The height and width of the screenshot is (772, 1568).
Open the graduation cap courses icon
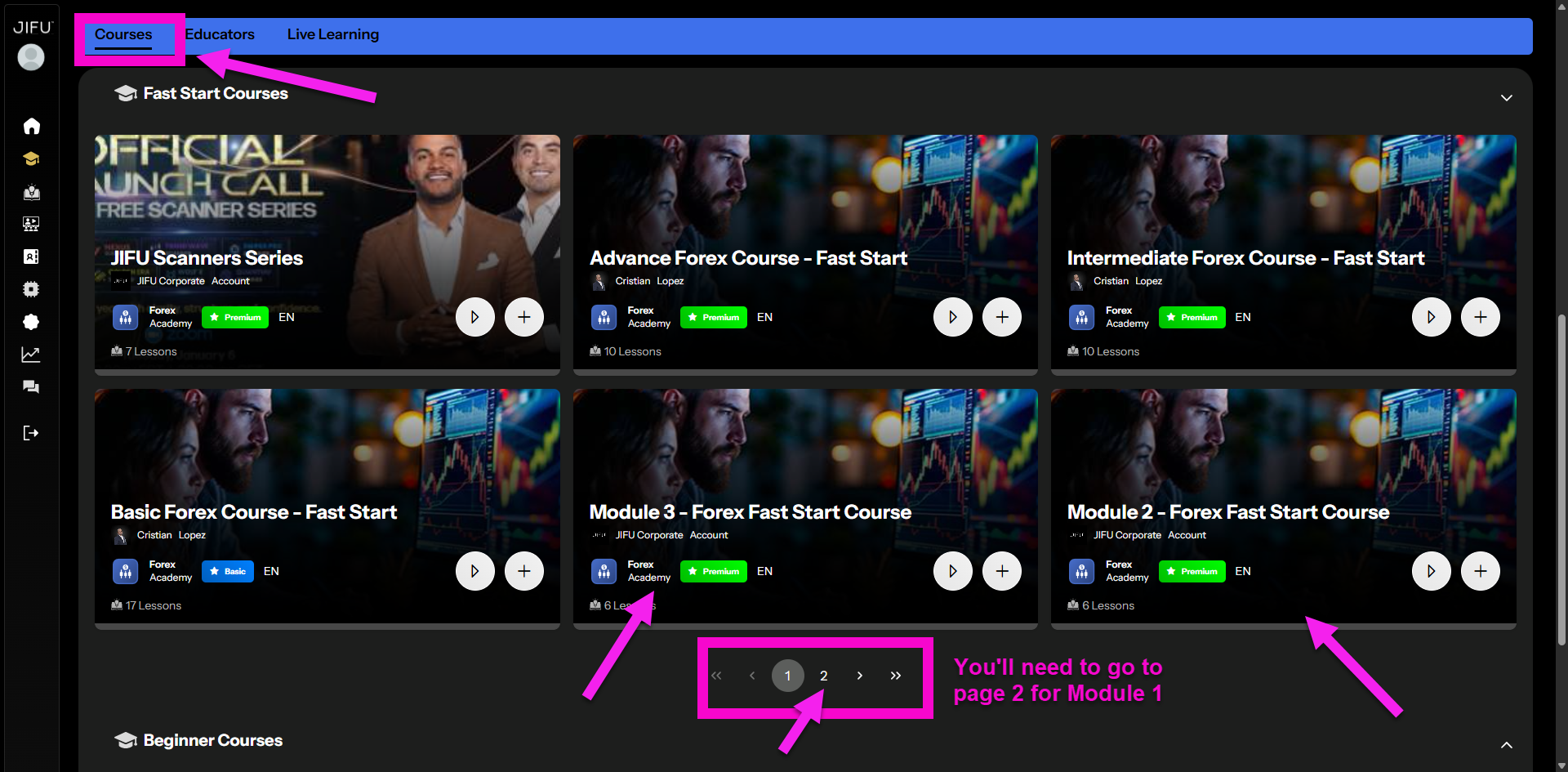[x=31, y=158]
